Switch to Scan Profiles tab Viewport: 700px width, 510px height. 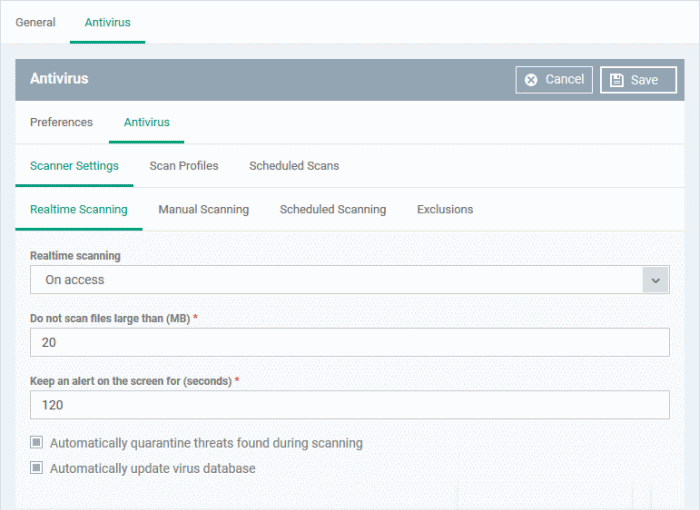click(x=184, y=166)
